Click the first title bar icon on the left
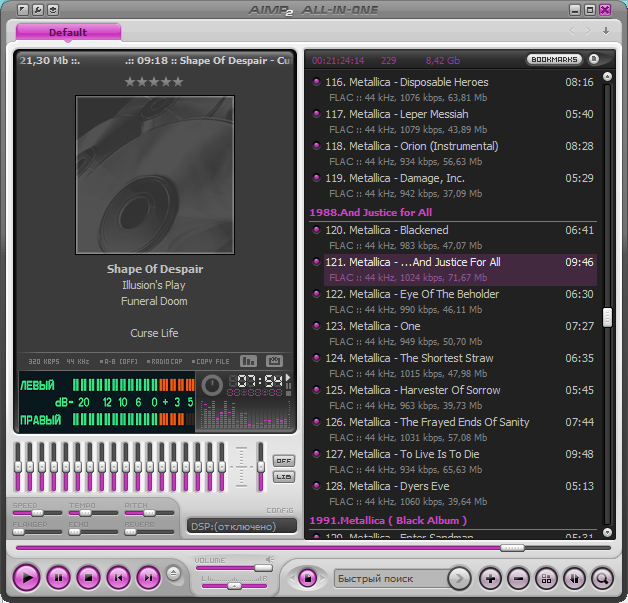 (23, 10)
